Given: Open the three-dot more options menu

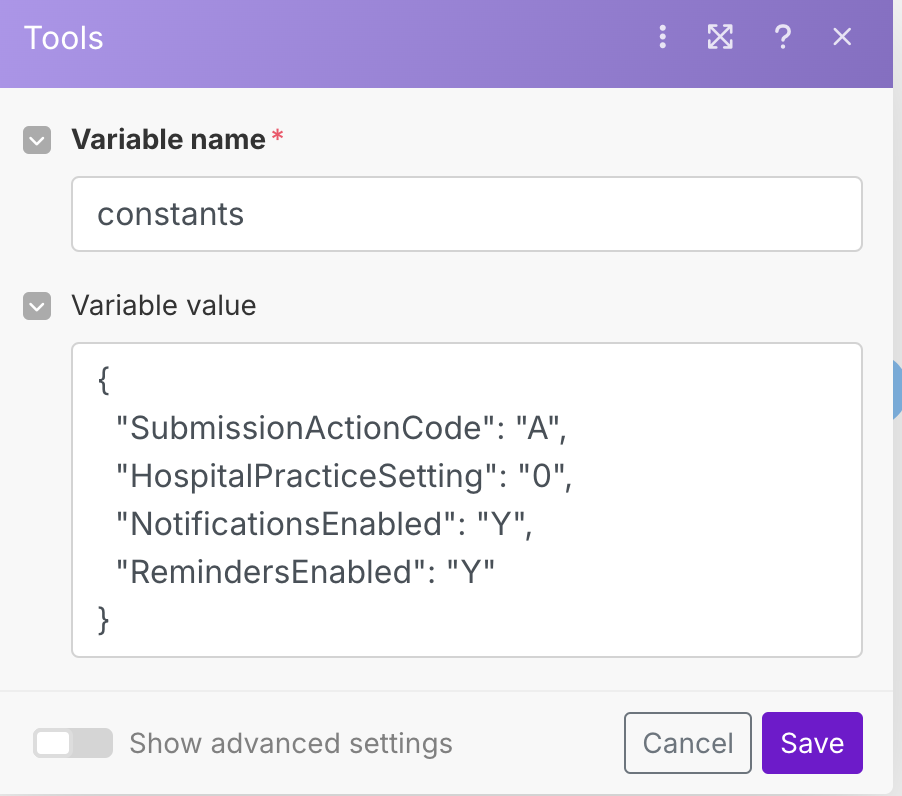Looking at the screenshot, I should (662, 38).
